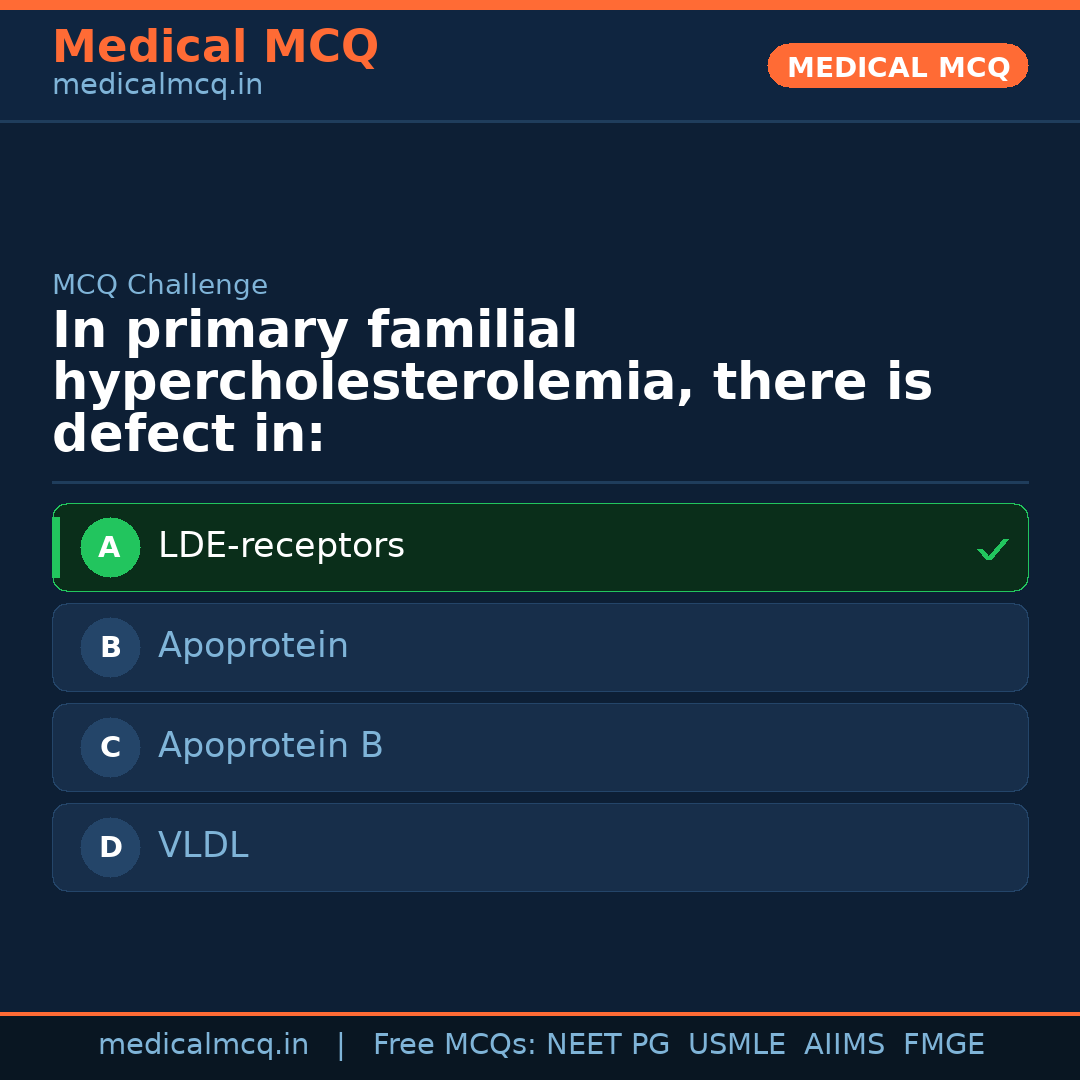Open medicalmcq.in link in footer
The image size is (1080, 1080).
coord(203,1045)
